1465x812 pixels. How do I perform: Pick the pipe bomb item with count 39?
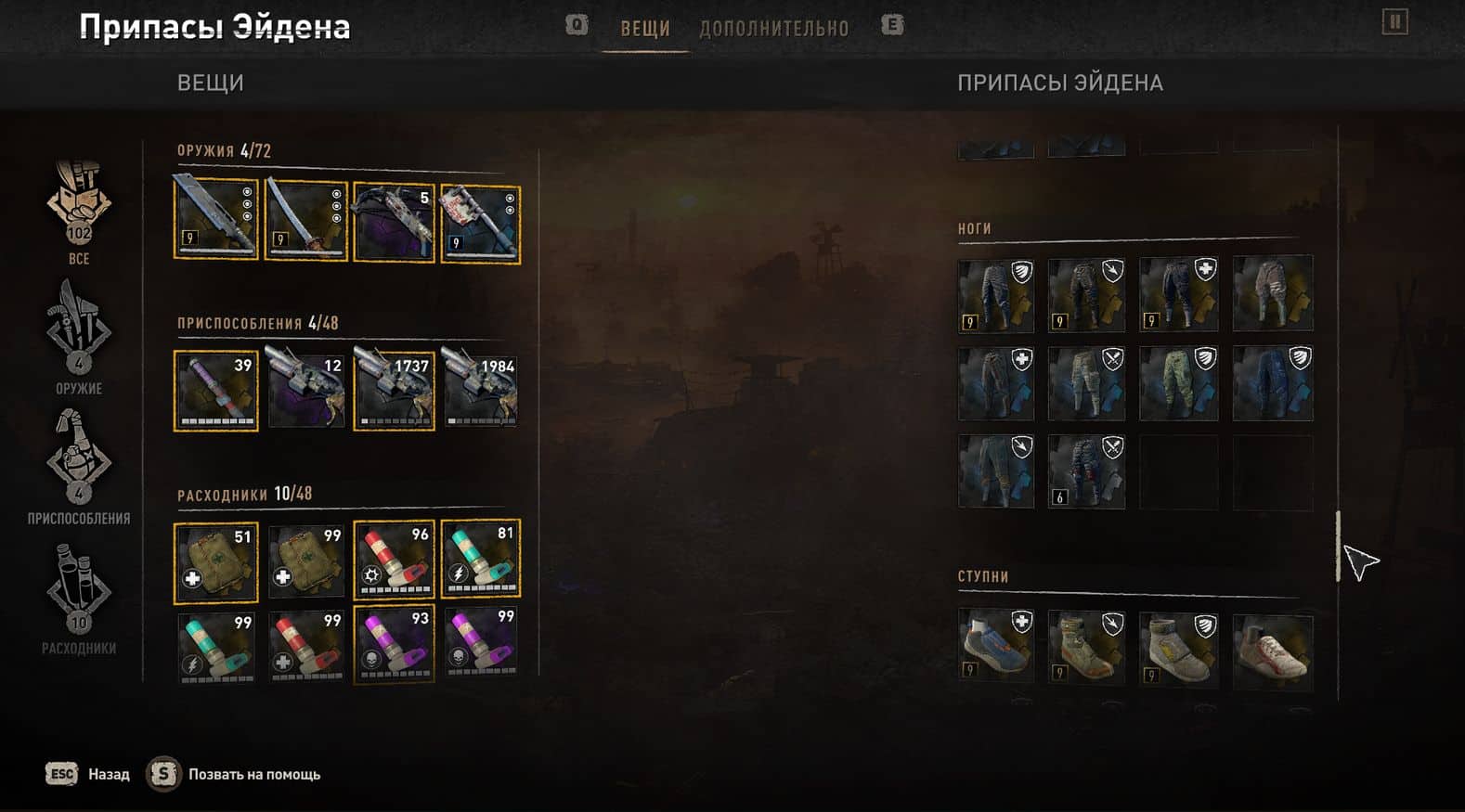(x=215, y=390)
